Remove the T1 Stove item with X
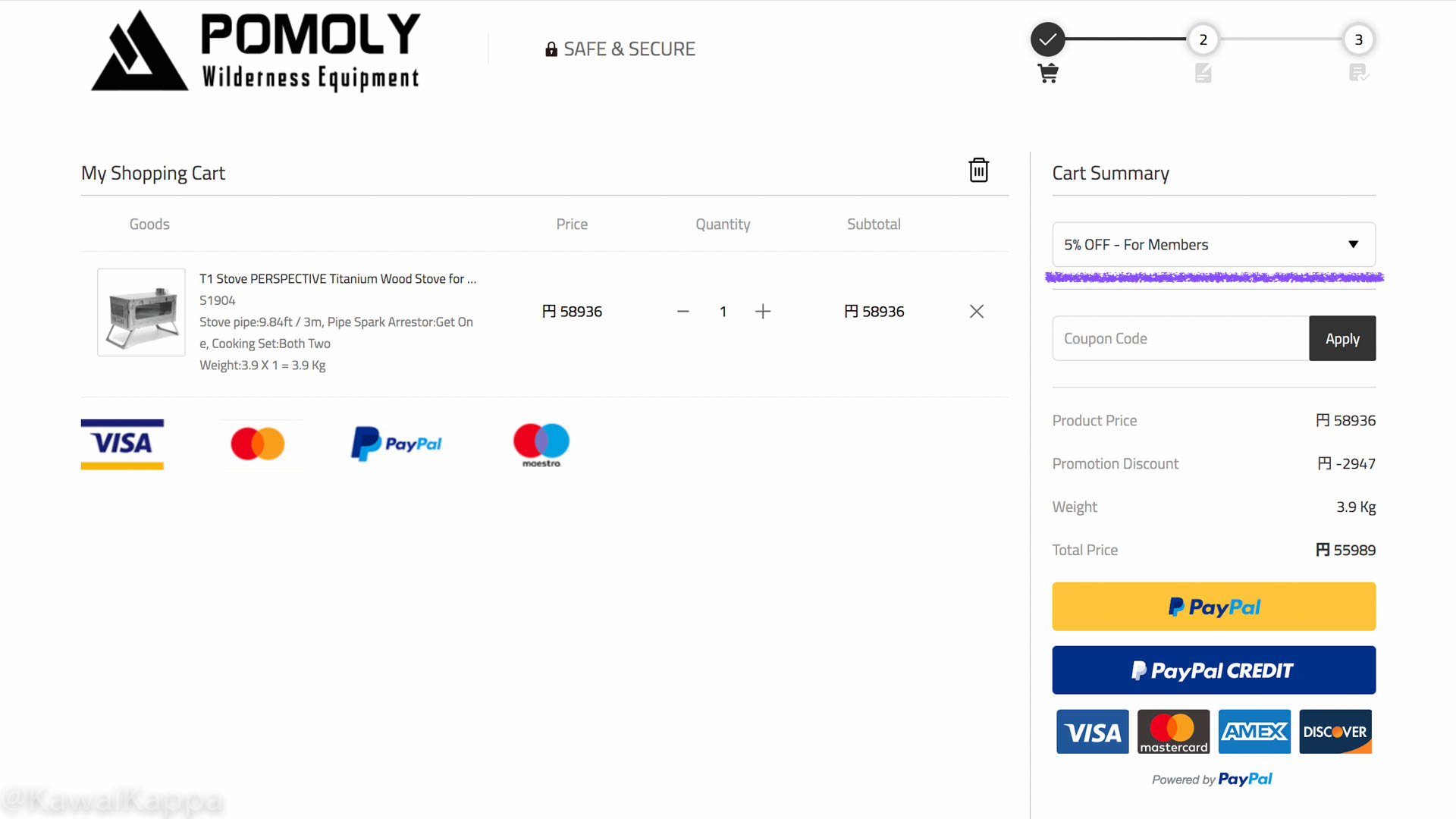 [x=977, y=312]
